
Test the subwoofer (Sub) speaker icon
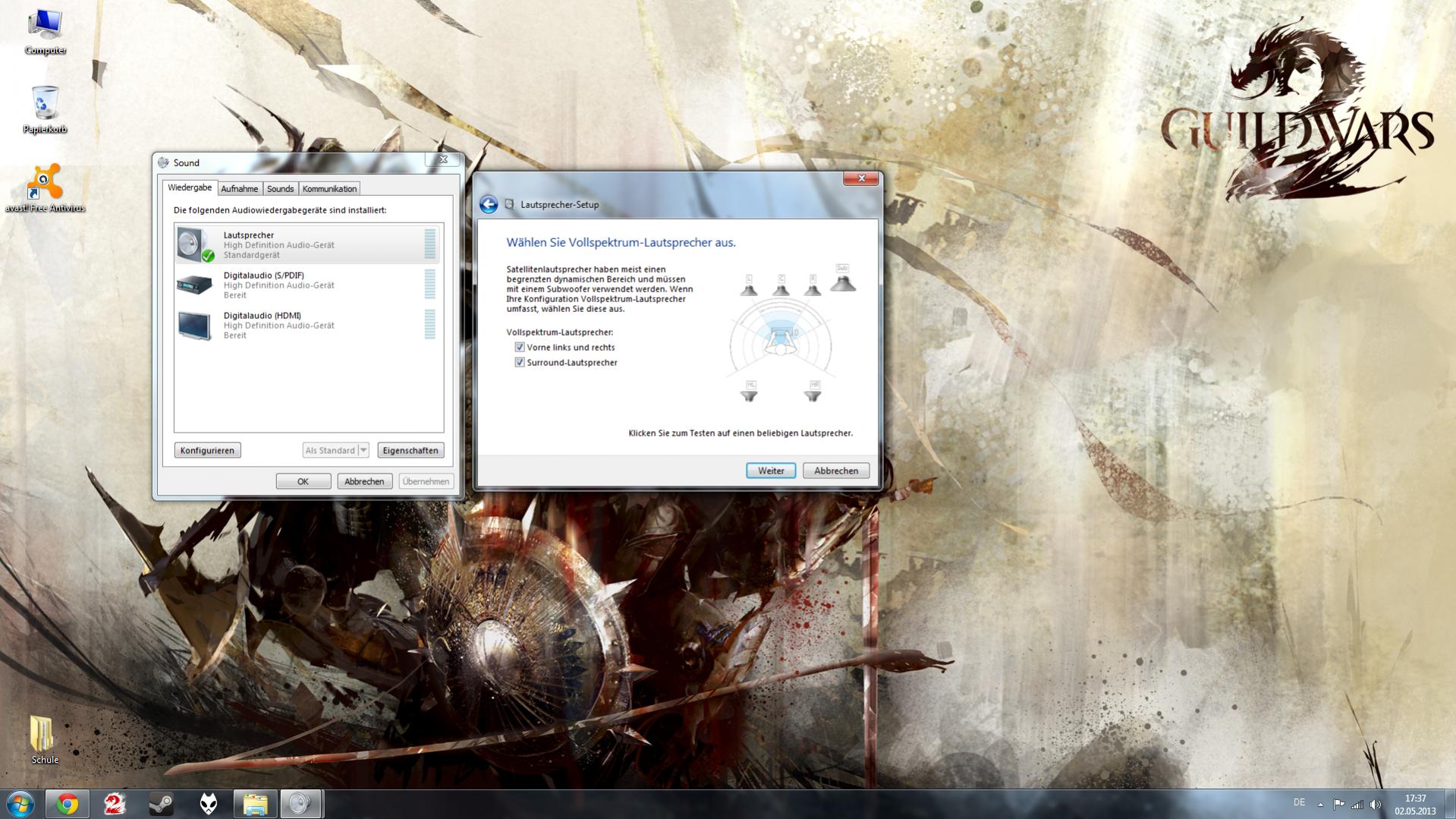pos(842,279)
